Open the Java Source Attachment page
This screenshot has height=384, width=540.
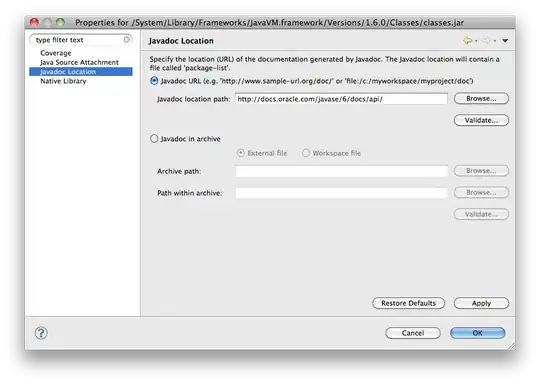(x=79, y=62)
